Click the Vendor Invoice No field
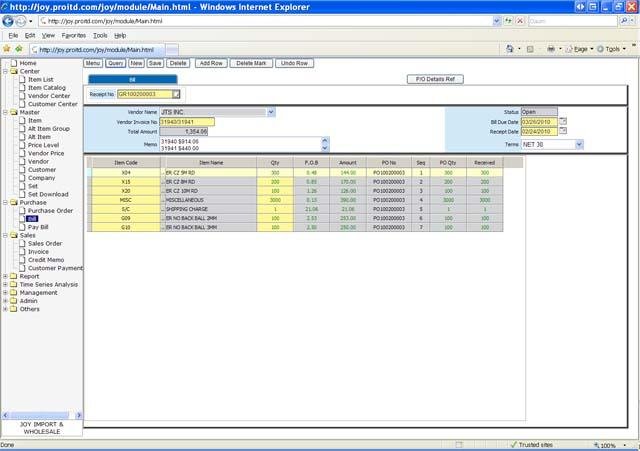 click(x=187, y=122)
